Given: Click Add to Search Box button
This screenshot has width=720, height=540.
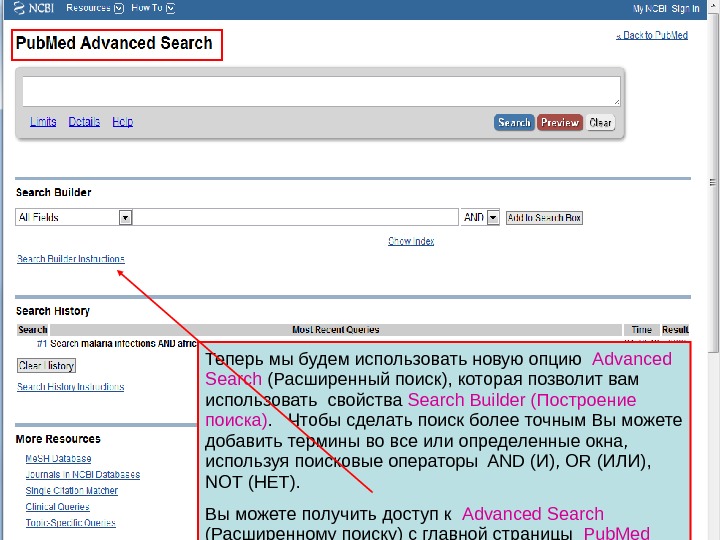Looking at the screenshot, I should pyautogui.click(x=544, y=218).
